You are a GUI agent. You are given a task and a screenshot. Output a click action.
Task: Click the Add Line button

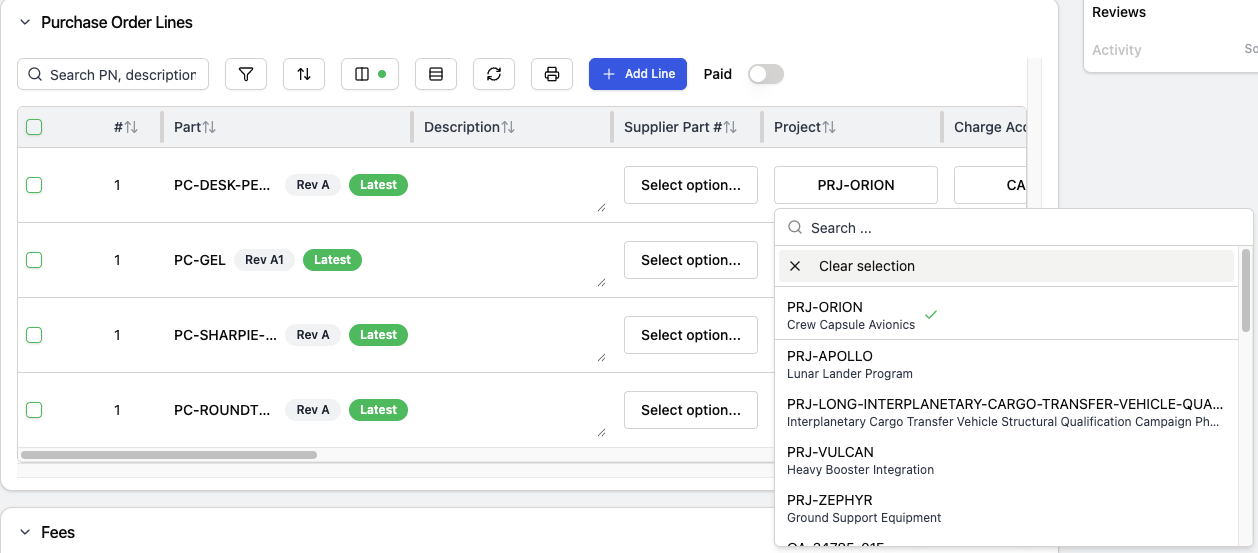[x=638, y=74]
